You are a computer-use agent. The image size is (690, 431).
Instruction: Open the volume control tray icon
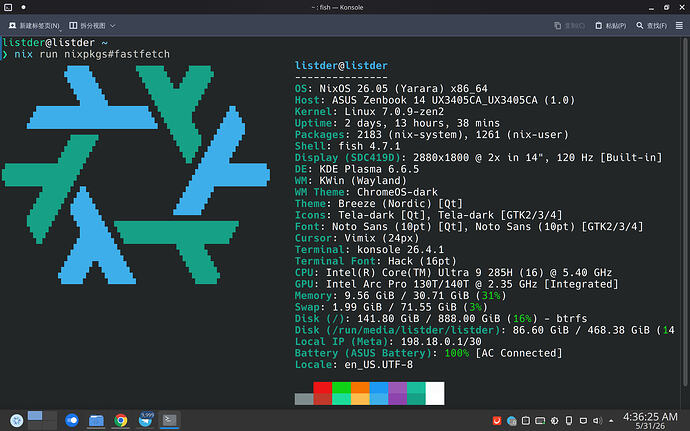(597, 421)
